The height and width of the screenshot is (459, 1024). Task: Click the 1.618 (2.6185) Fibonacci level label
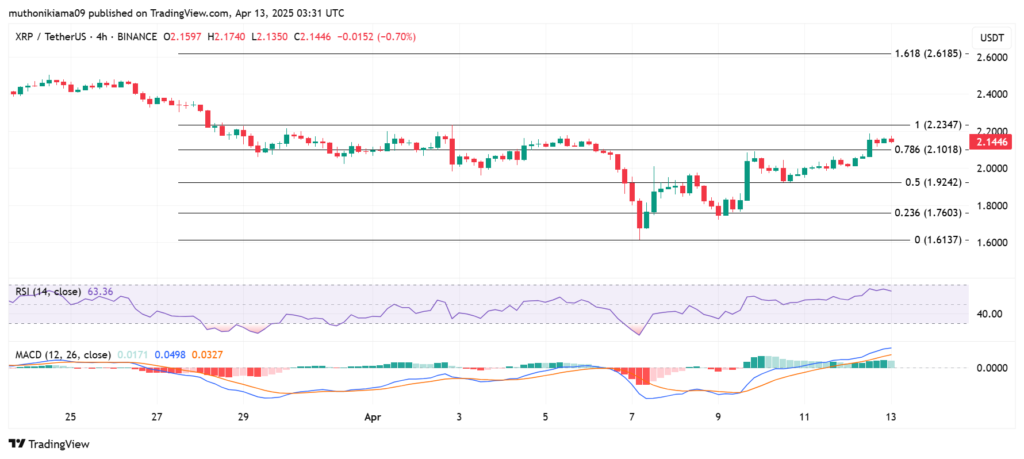pos(929,54)
